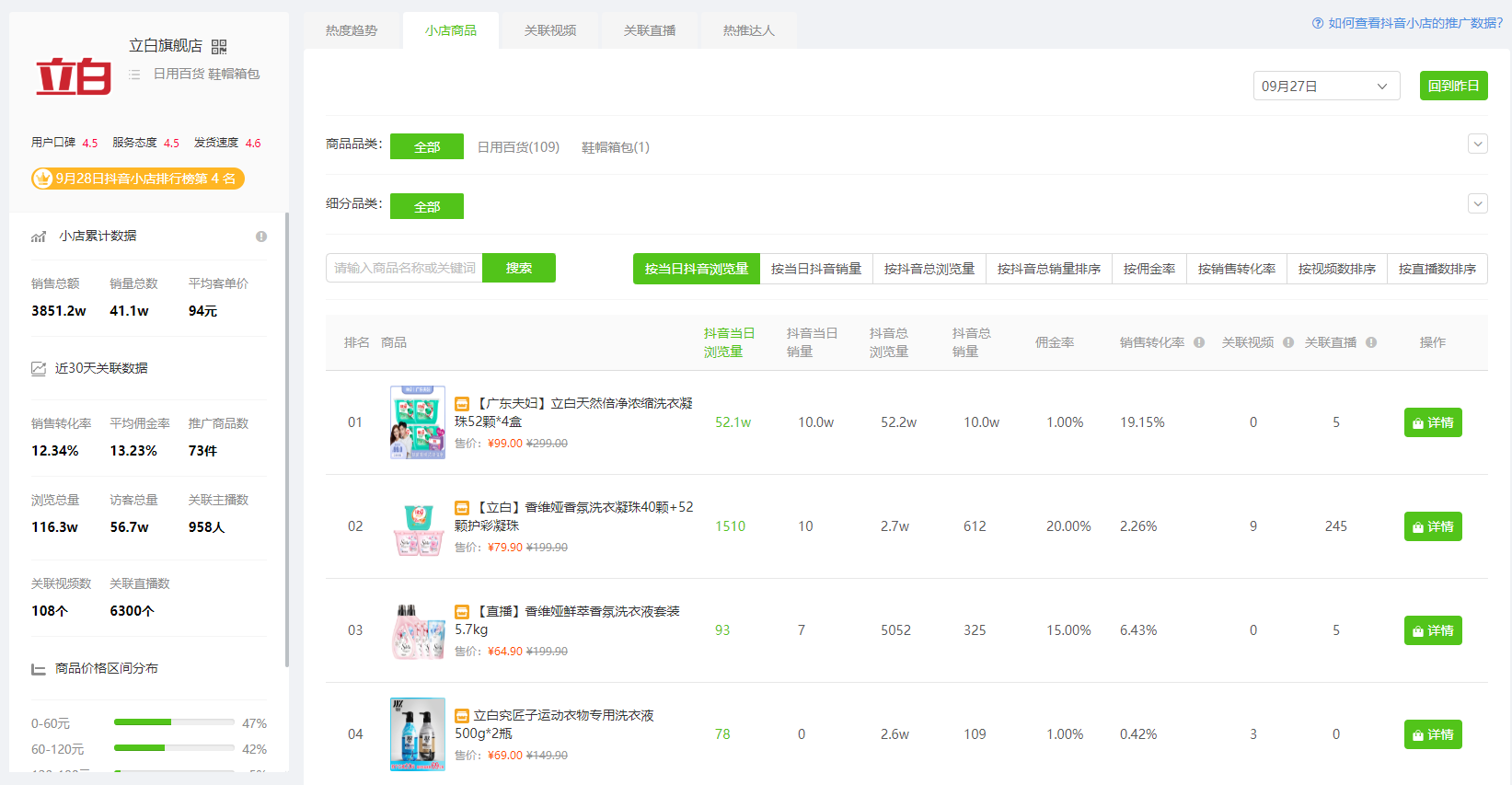This screenshot has width=1512, height=785.
Task: Sort by 按销售转化率
Action: (x=1237, y=269)
